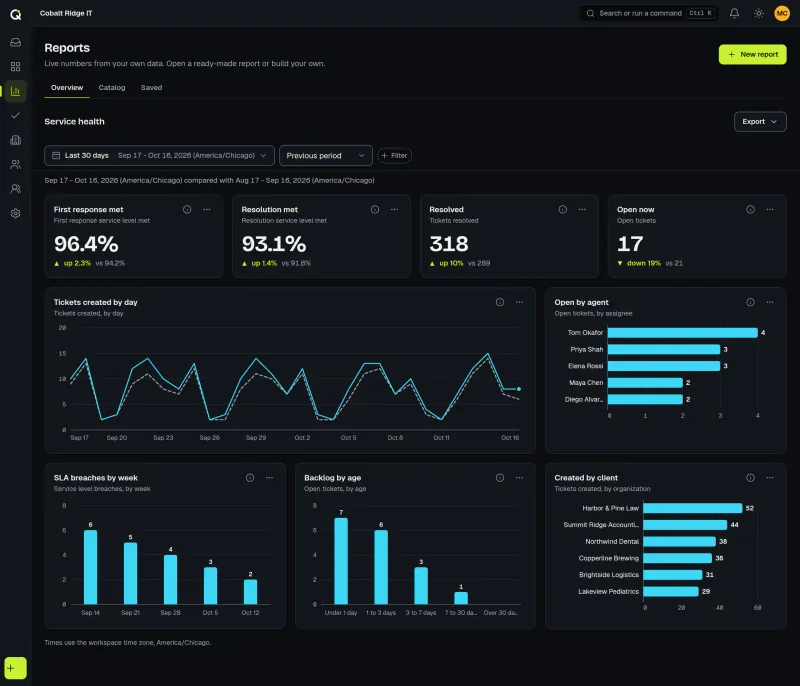Open the settings gear icon in sidebar
800x686 pixels.
click(x=16, y=213)
